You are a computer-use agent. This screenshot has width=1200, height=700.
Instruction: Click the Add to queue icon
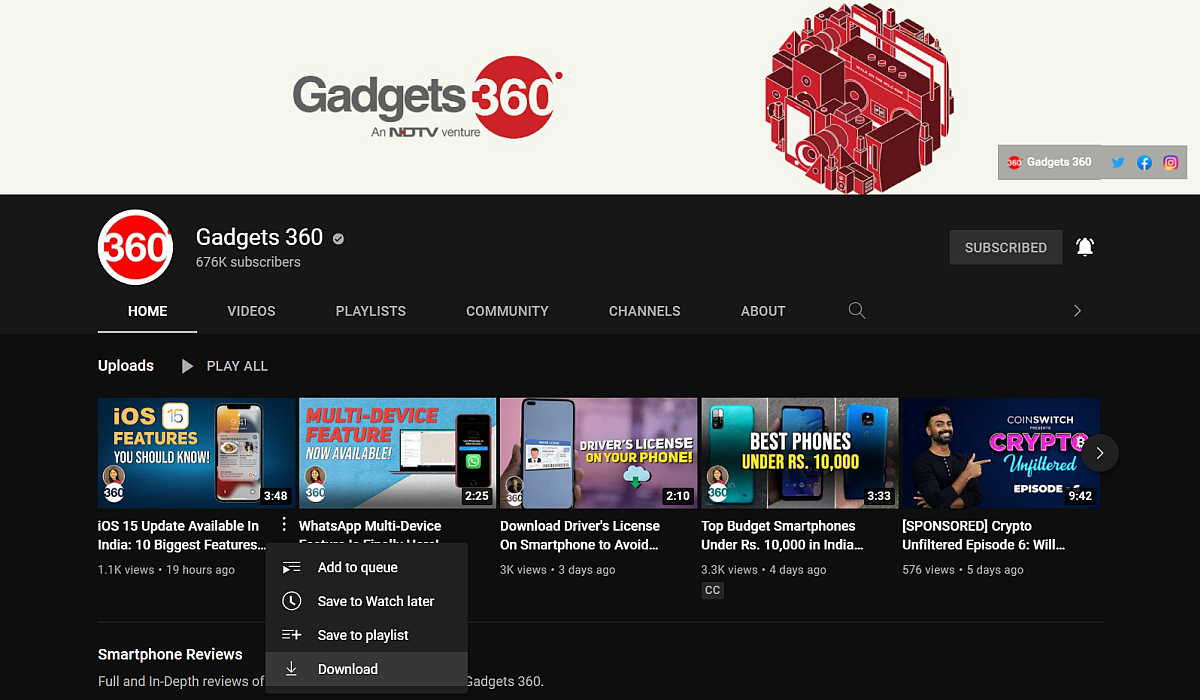(x=291, y=567)
